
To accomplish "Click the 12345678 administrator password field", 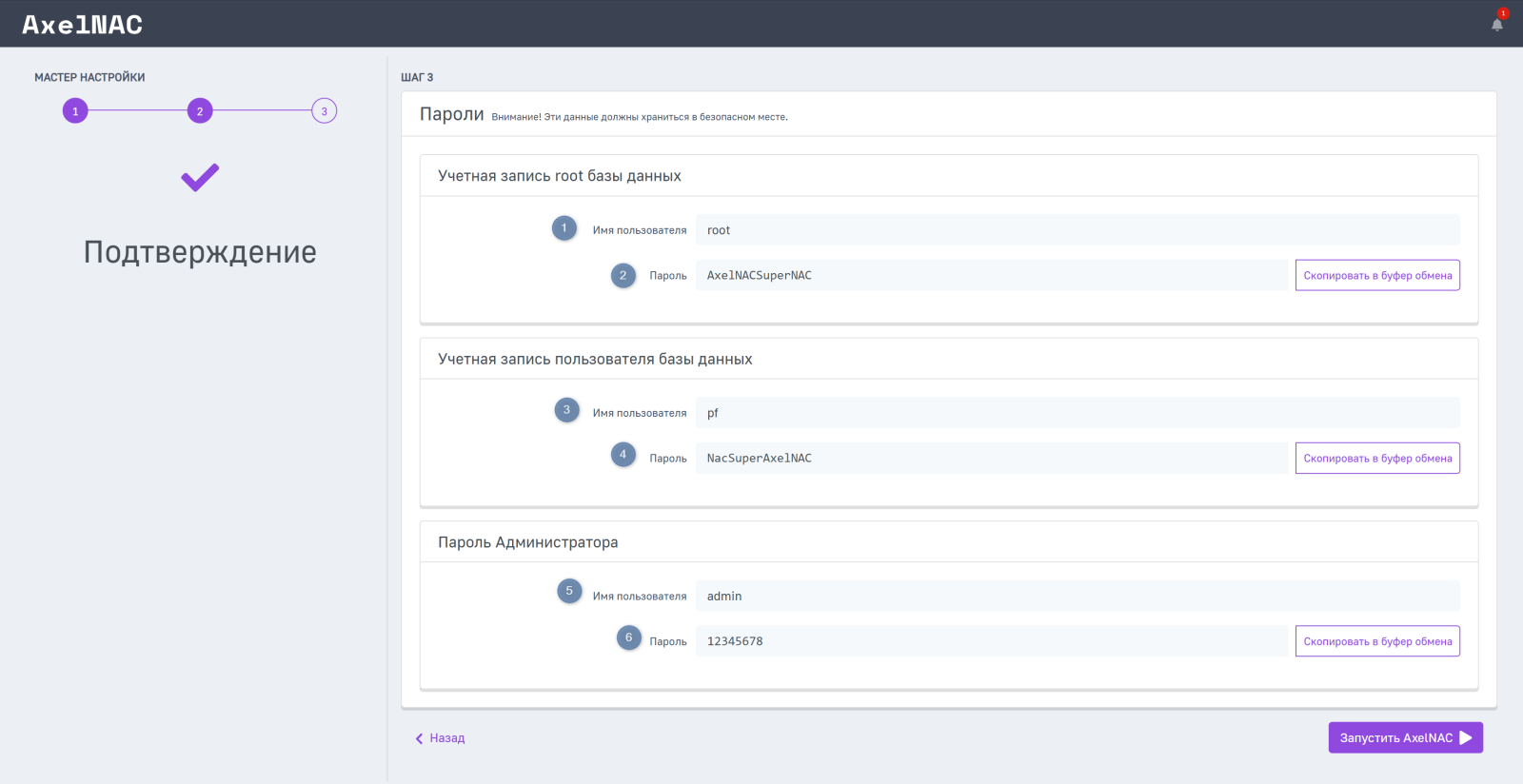I will point(991,641).
